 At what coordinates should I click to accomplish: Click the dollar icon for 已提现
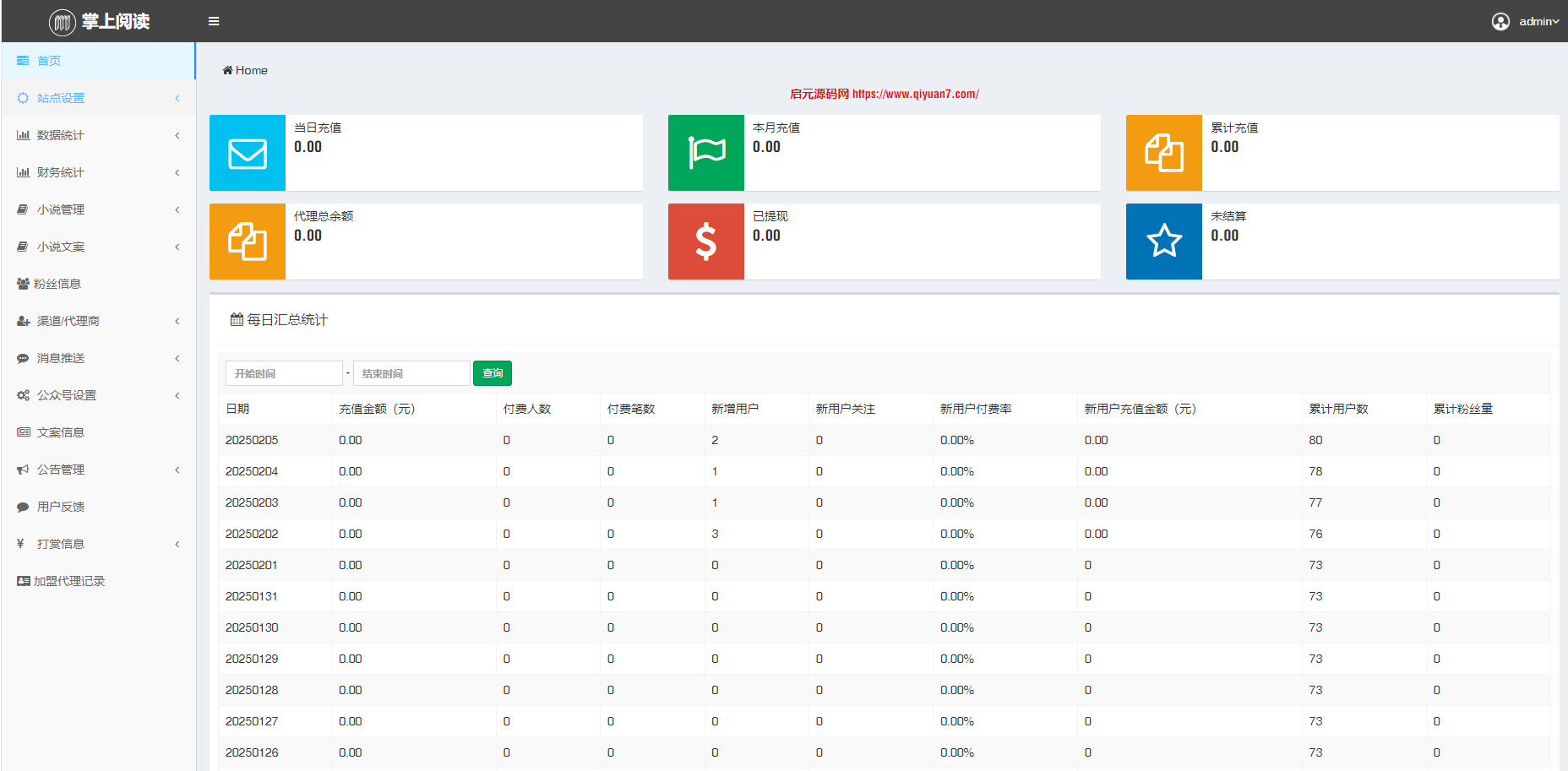point(706,242)
